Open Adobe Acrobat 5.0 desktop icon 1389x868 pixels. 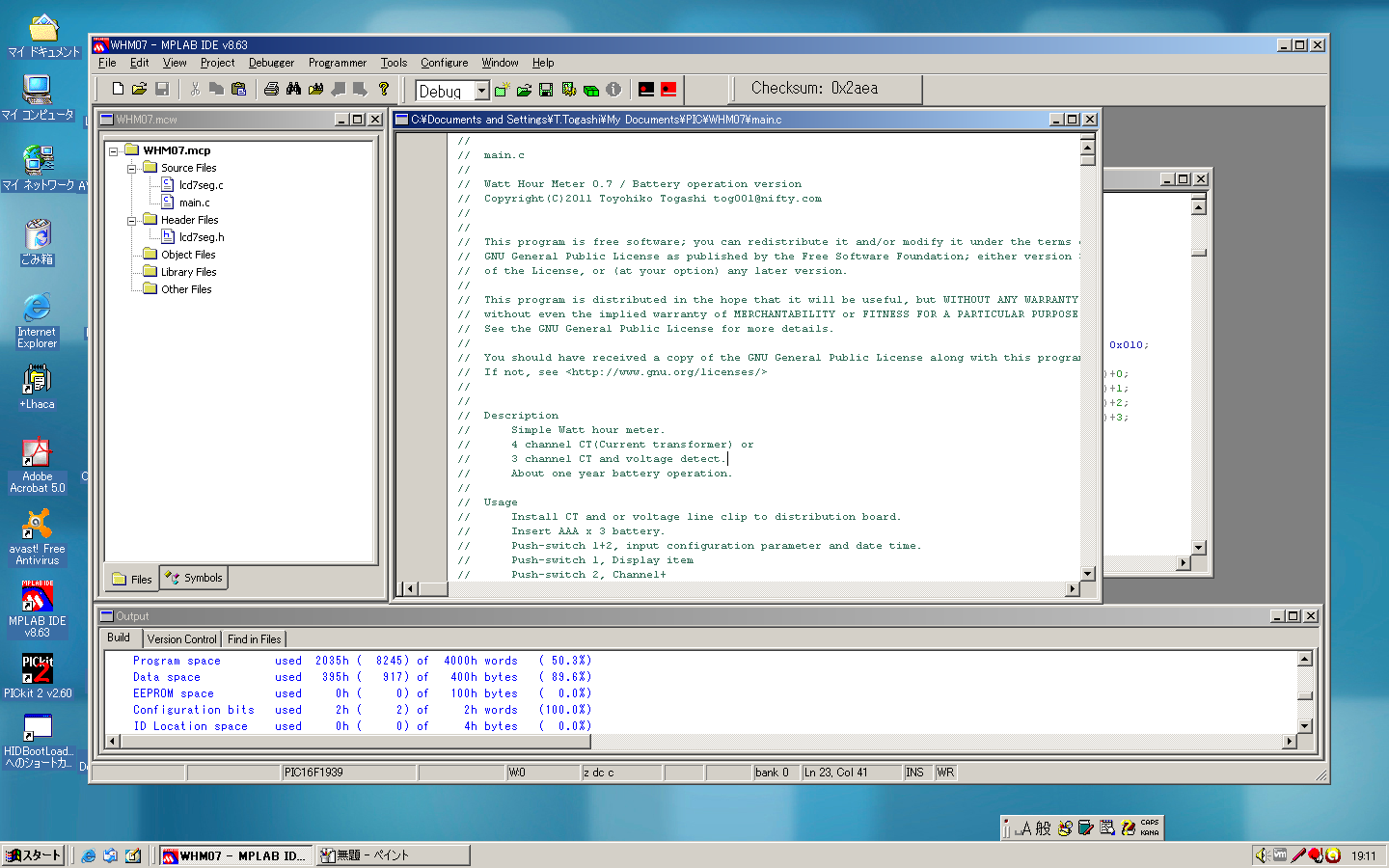click(38, 465)
